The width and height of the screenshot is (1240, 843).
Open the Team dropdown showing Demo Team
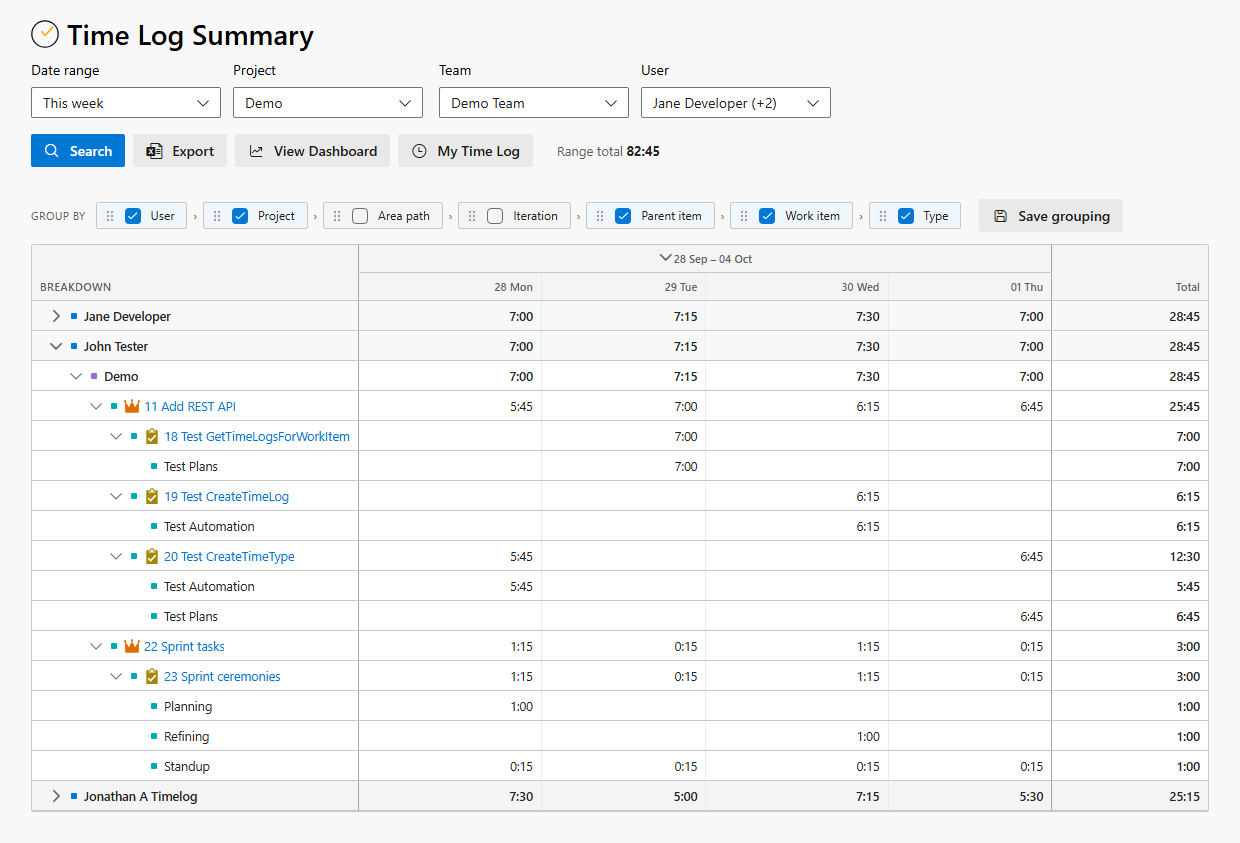pyautogui.click(x=534, y=103)
